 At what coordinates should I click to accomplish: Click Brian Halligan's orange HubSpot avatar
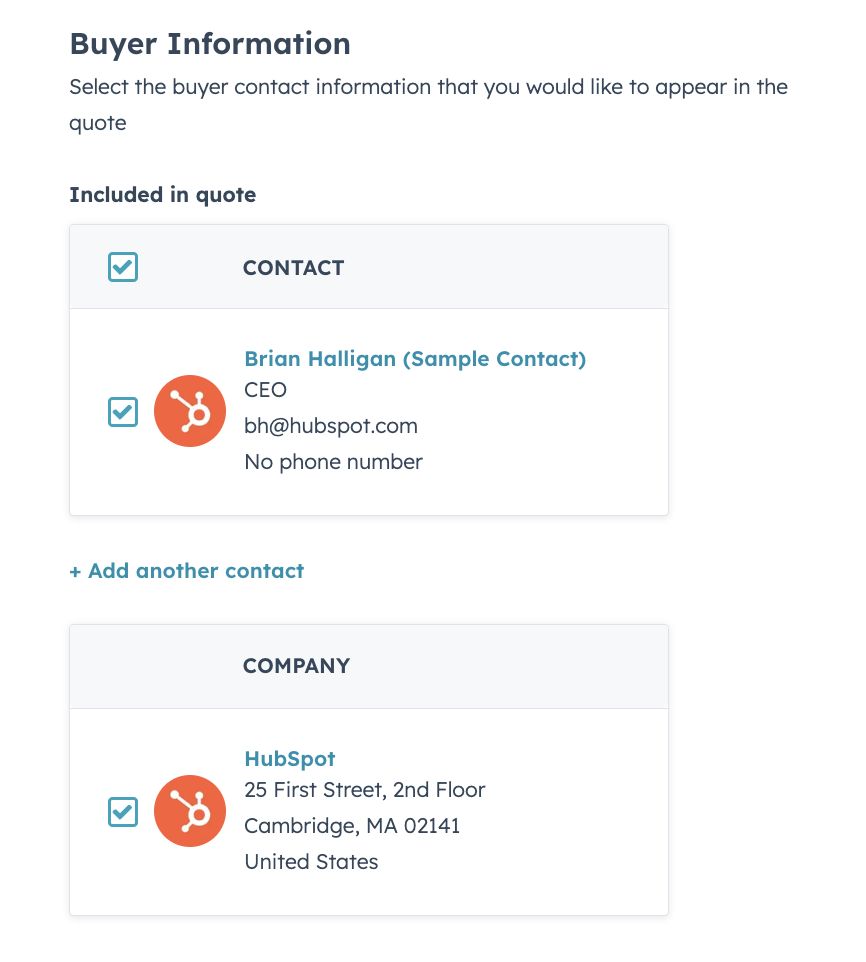(x=190, y=411)
